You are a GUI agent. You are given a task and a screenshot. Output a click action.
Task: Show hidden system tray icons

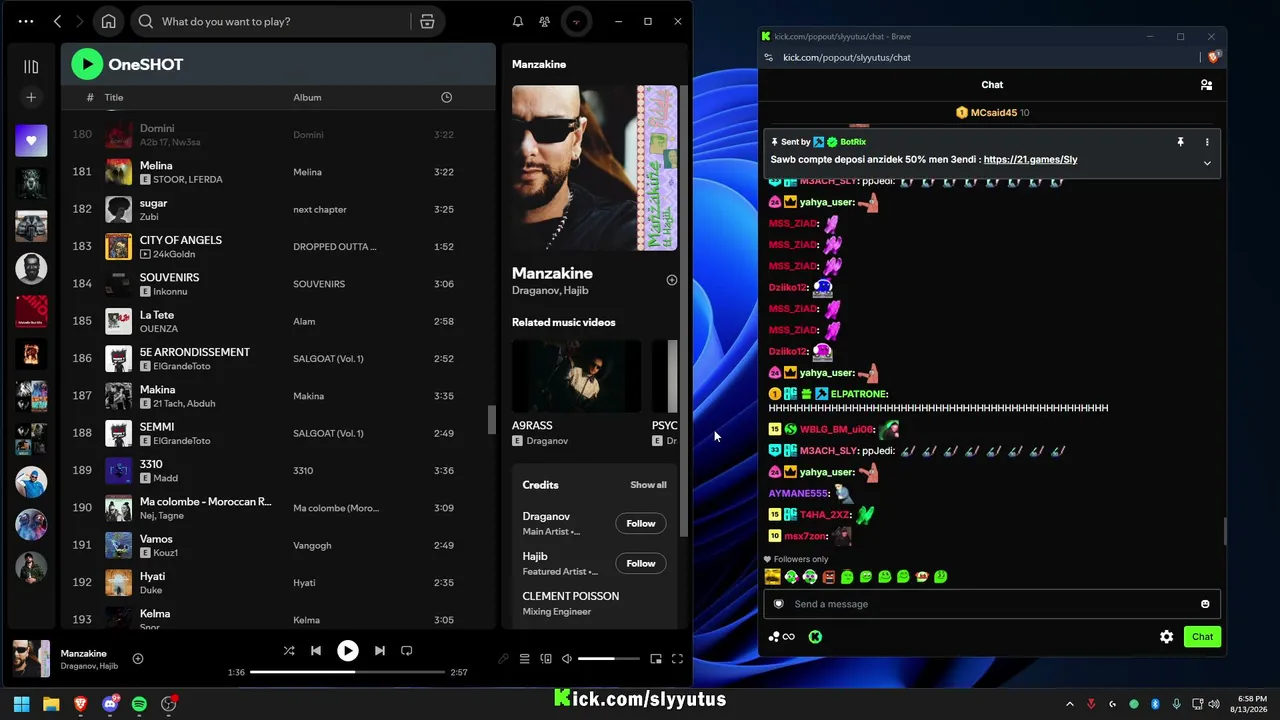pyautogui.click(x=1070, y=704)
